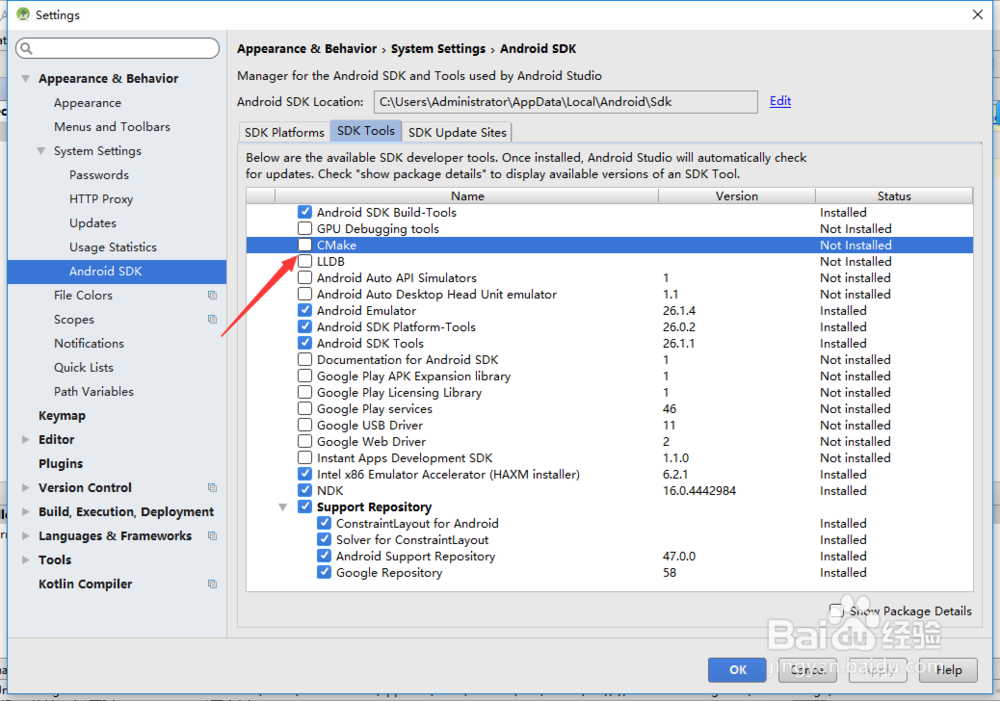Sort table by Name column header
The image size is (1000, 701).
click(x=467, y=196)
